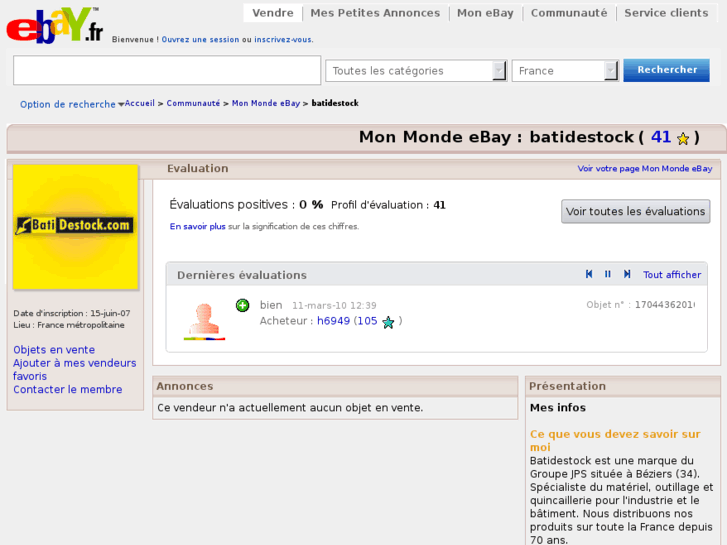Open the Mon eBay tab

click(485, 13)
